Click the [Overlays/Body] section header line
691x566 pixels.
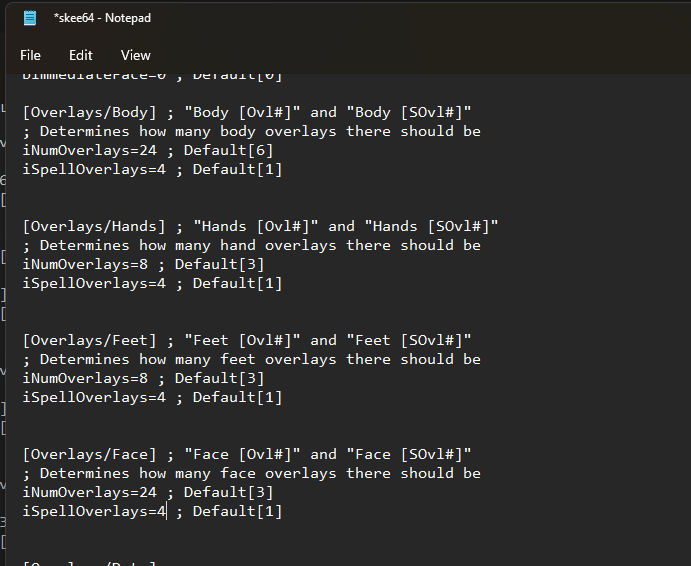(247, 112)
